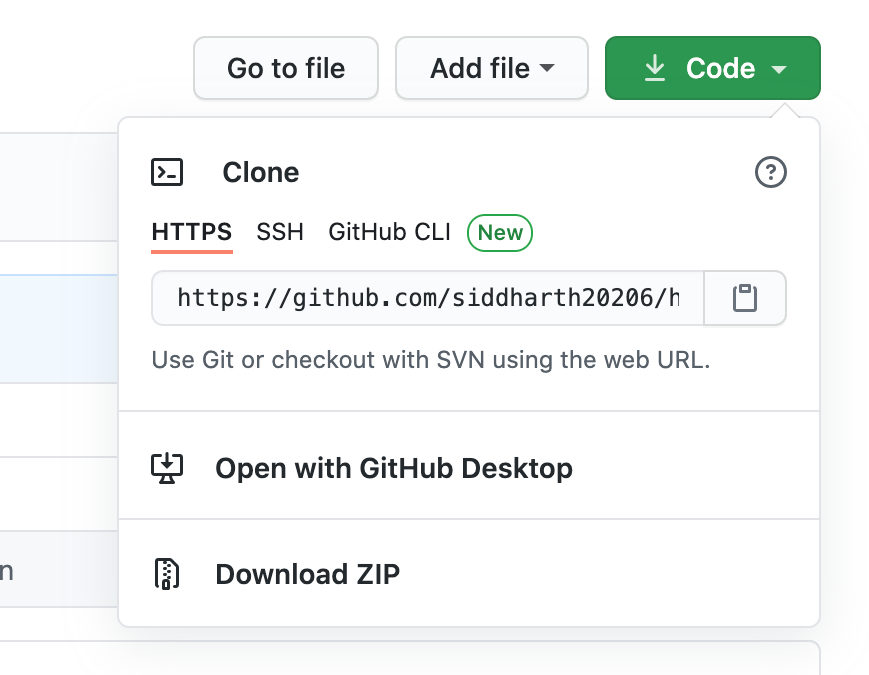Click the text 'Use Git or checkout with SVN'
Screen dimensions: 869x675
click(318, 360)
